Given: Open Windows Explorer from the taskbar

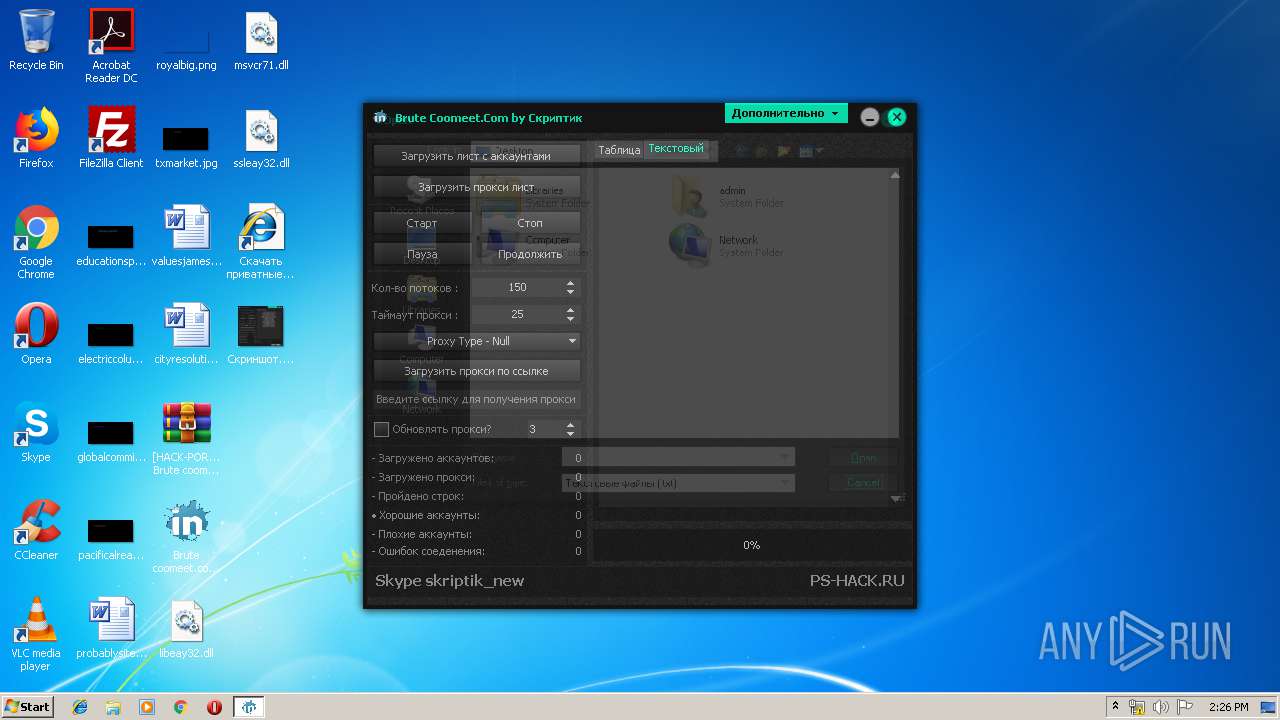Looking at the screenshot, I should coord(113,707).
